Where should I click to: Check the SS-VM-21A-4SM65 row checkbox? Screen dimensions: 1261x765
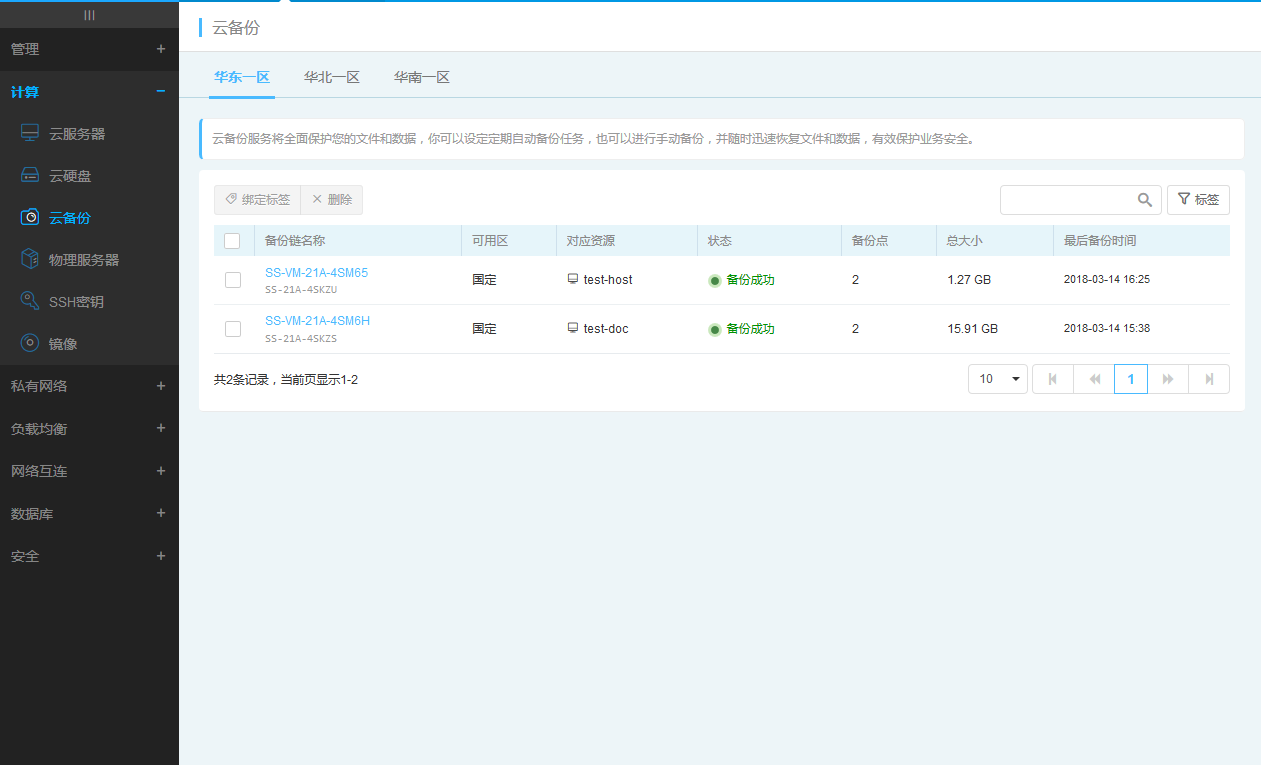[x=233, y=280]
